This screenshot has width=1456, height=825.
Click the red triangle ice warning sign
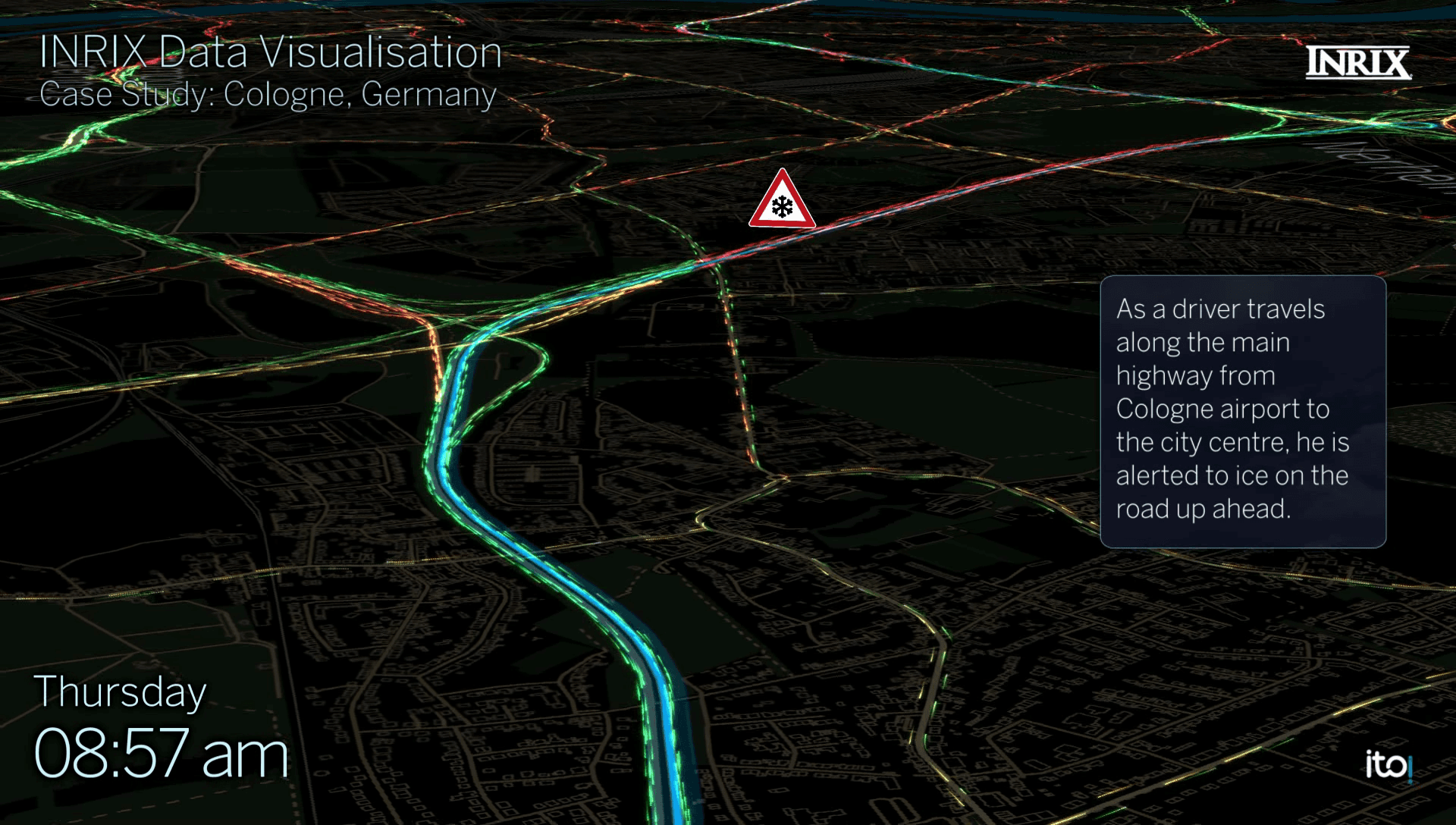(782, 199)
